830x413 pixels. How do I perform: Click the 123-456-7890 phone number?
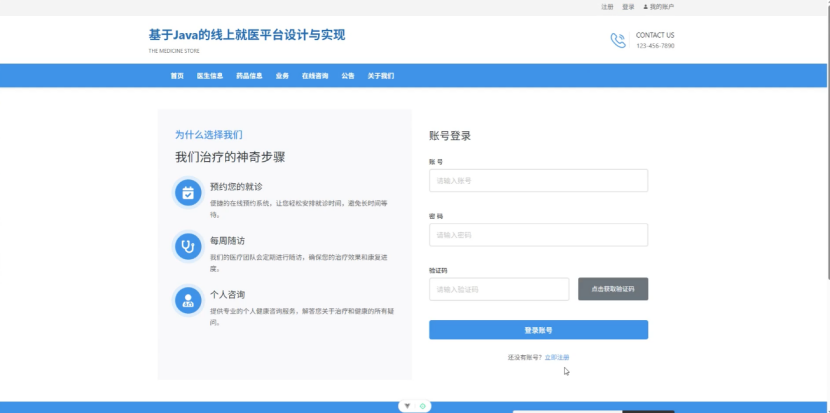(x=655, y=46)
